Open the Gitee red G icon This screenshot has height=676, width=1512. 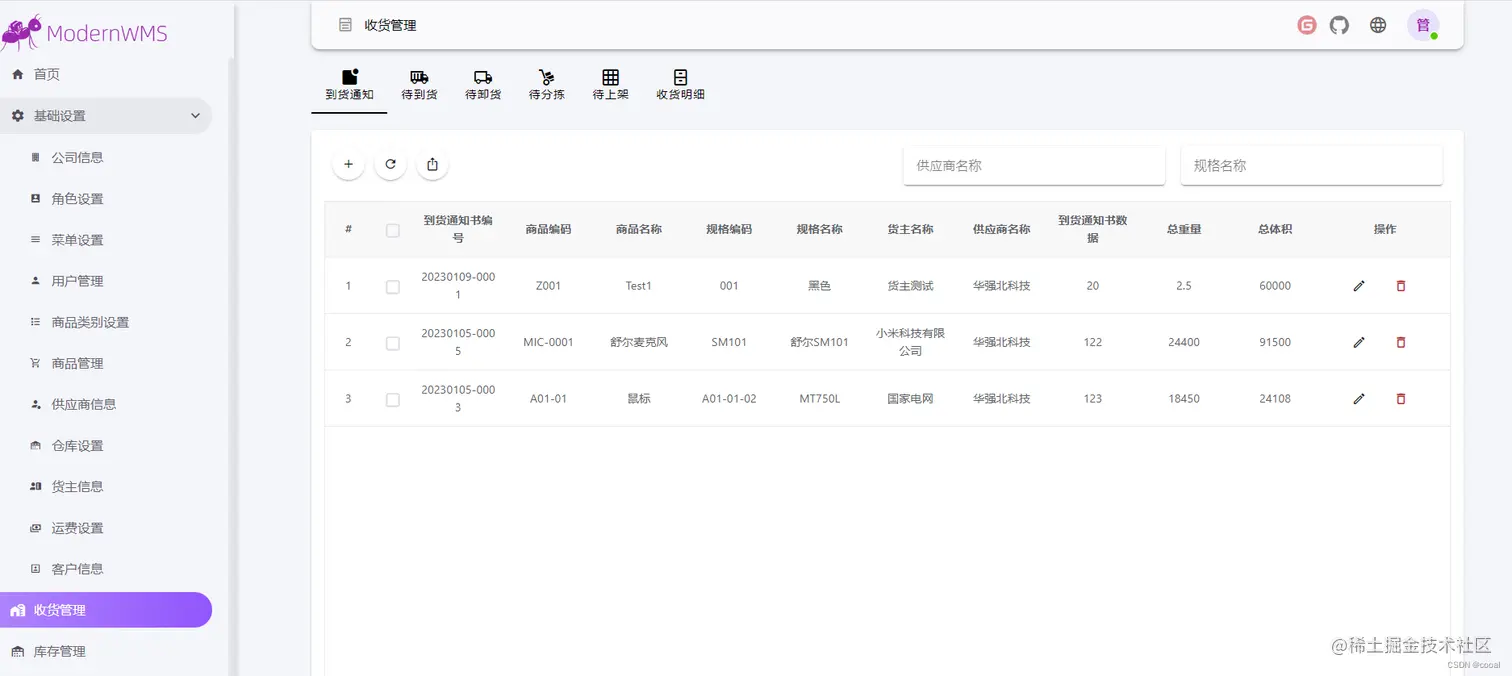pos(1307,25)
